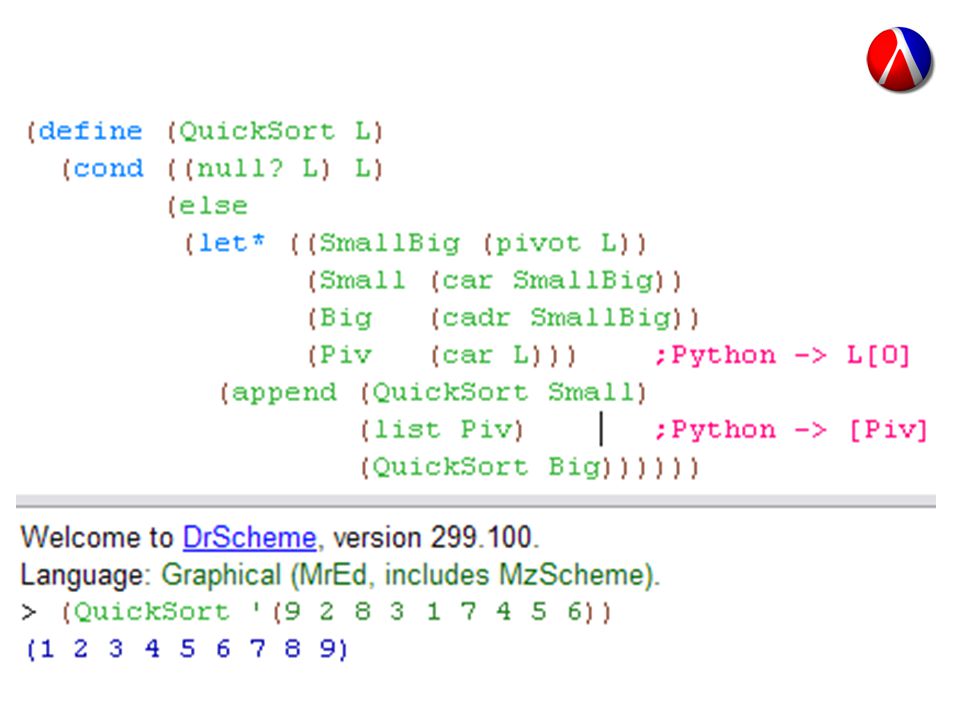This screenshot has width=960, height=720.
Task: Click the 'null?' predicate text
Action: (x=240, y=168)
